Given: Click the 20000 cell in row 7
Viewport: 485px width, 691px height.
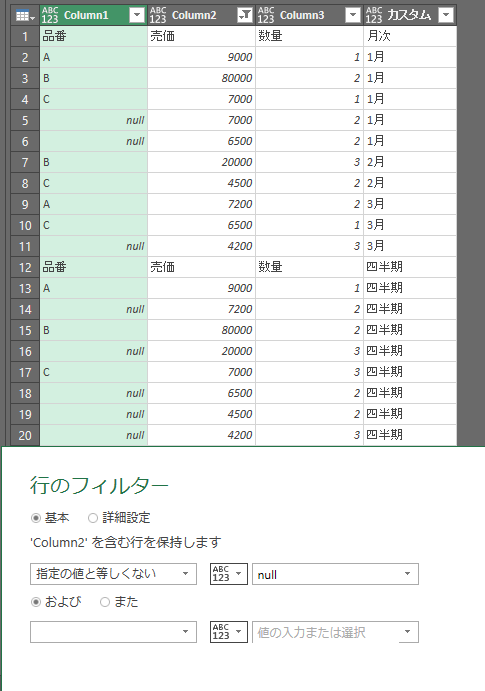Looking at the screenshot, I should [201, 162].
